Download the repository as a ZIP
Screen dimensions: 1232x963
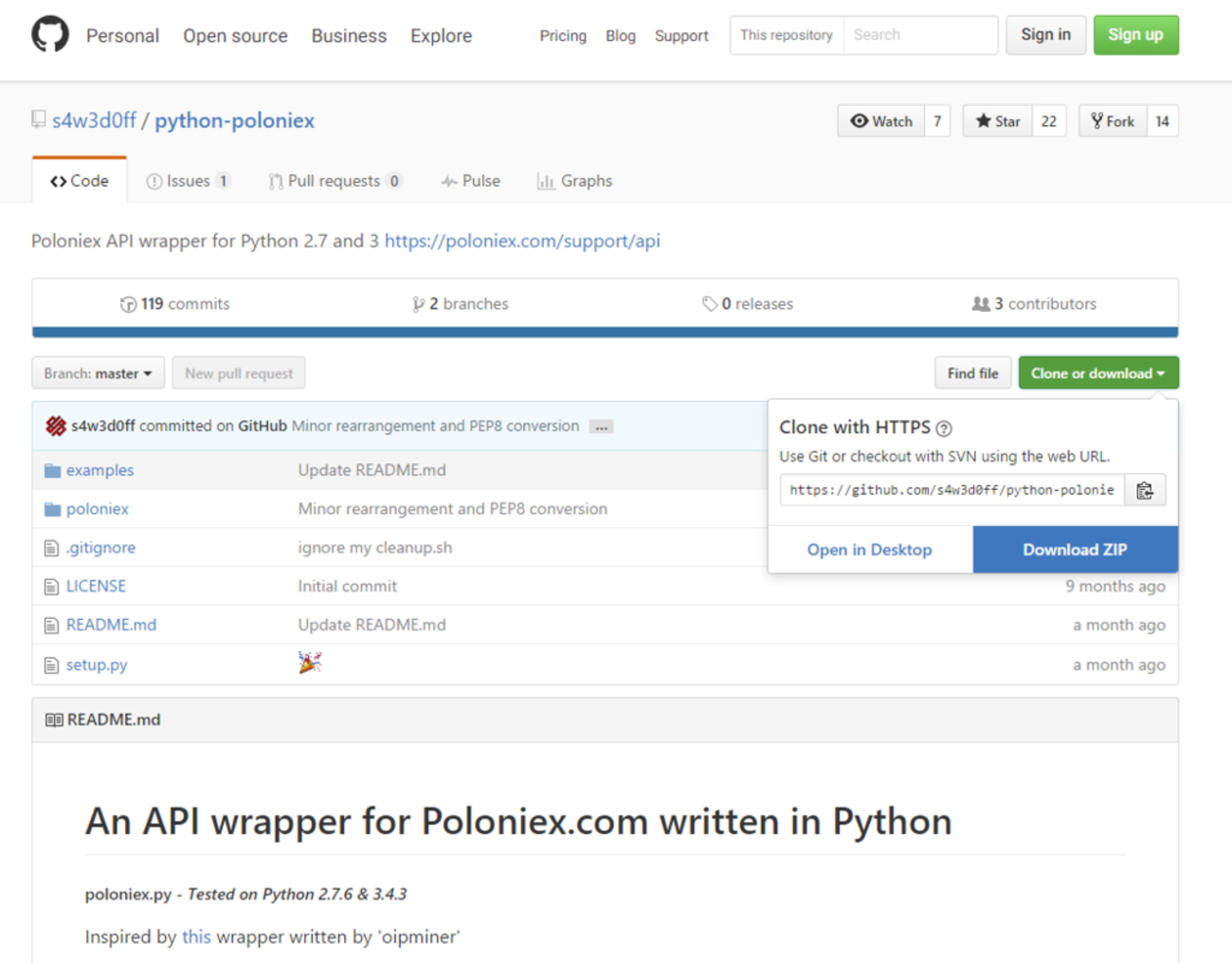[x=1074, y=549]
